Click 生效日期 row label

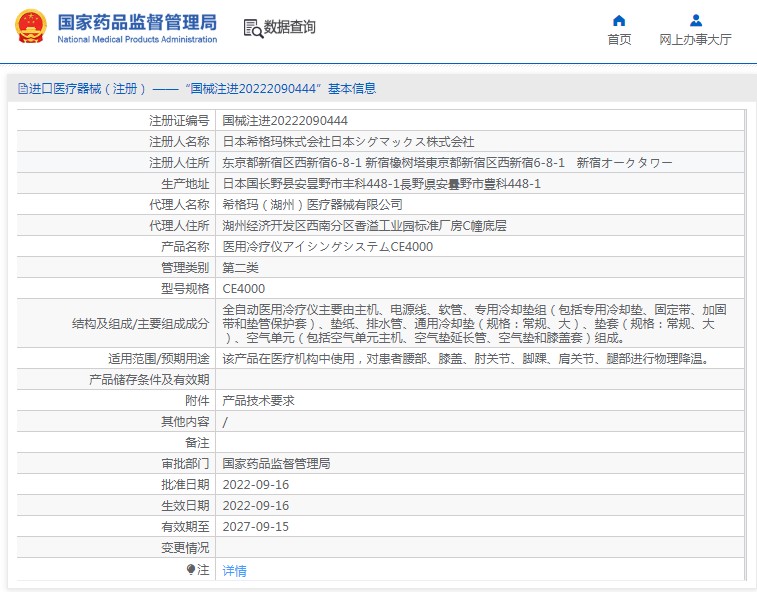click(185, 506)
